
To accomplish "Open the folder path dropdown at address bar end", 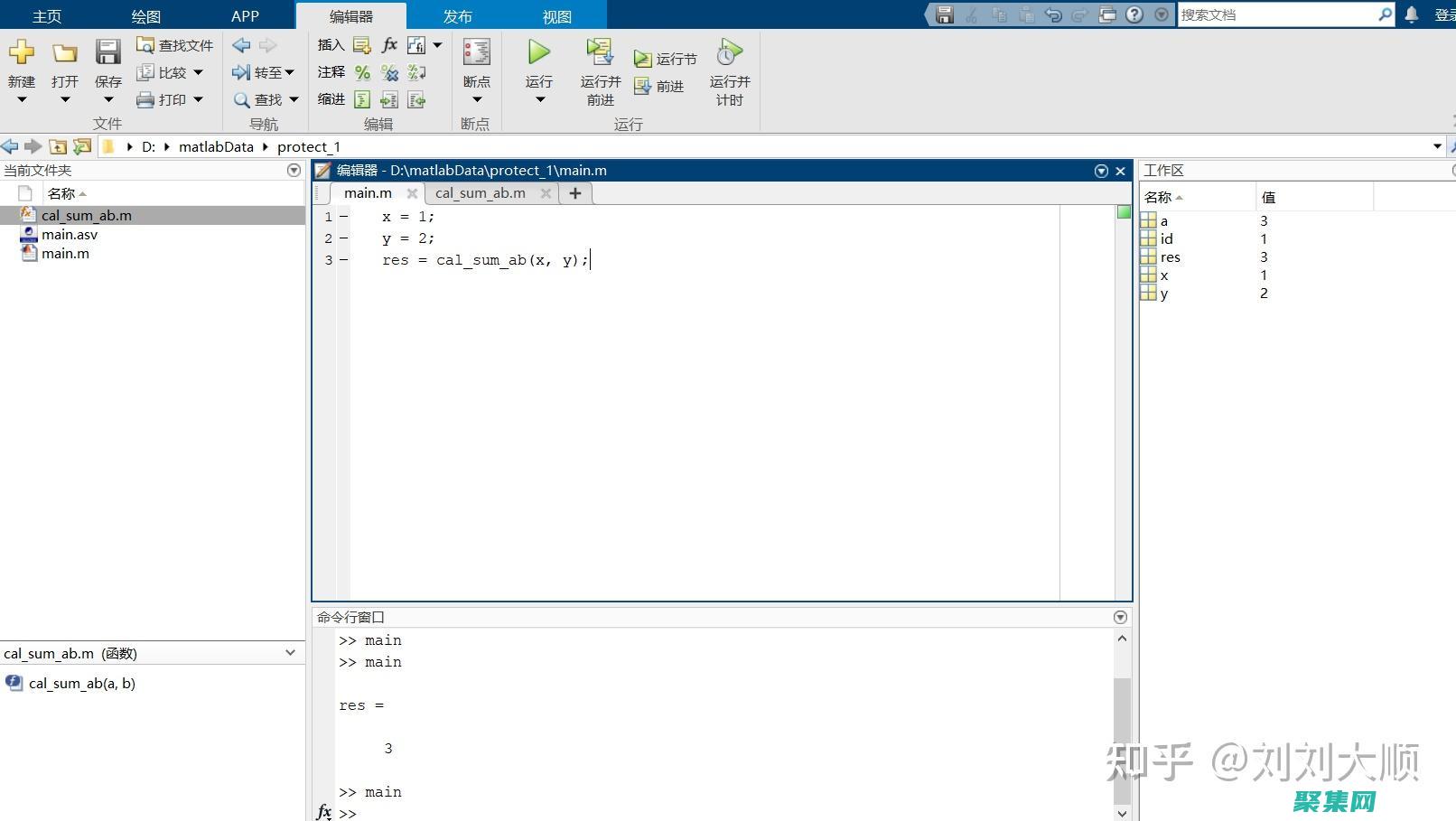I will point(1436,146).
